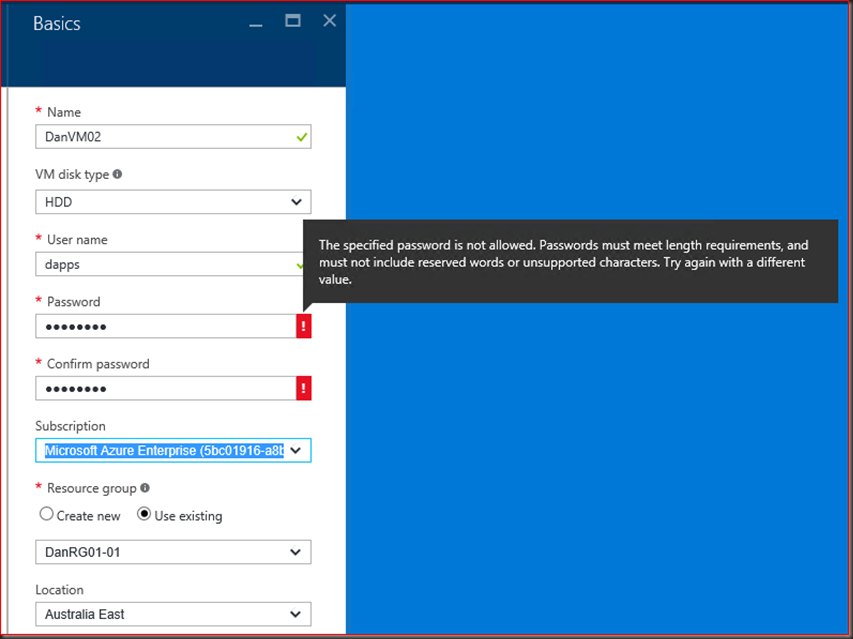Expand the Subscription dropdown
The height and width of the screenshot is (639, 853).
(173, 450)
